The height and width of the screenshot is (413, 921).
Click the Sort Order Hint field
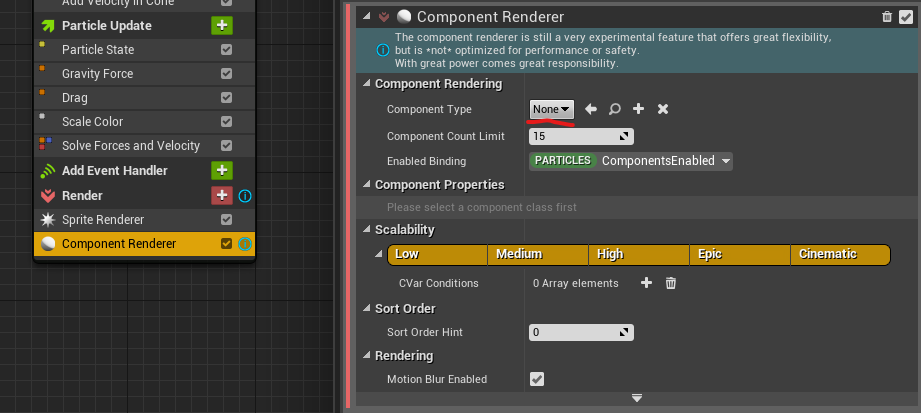click(581, 333)
